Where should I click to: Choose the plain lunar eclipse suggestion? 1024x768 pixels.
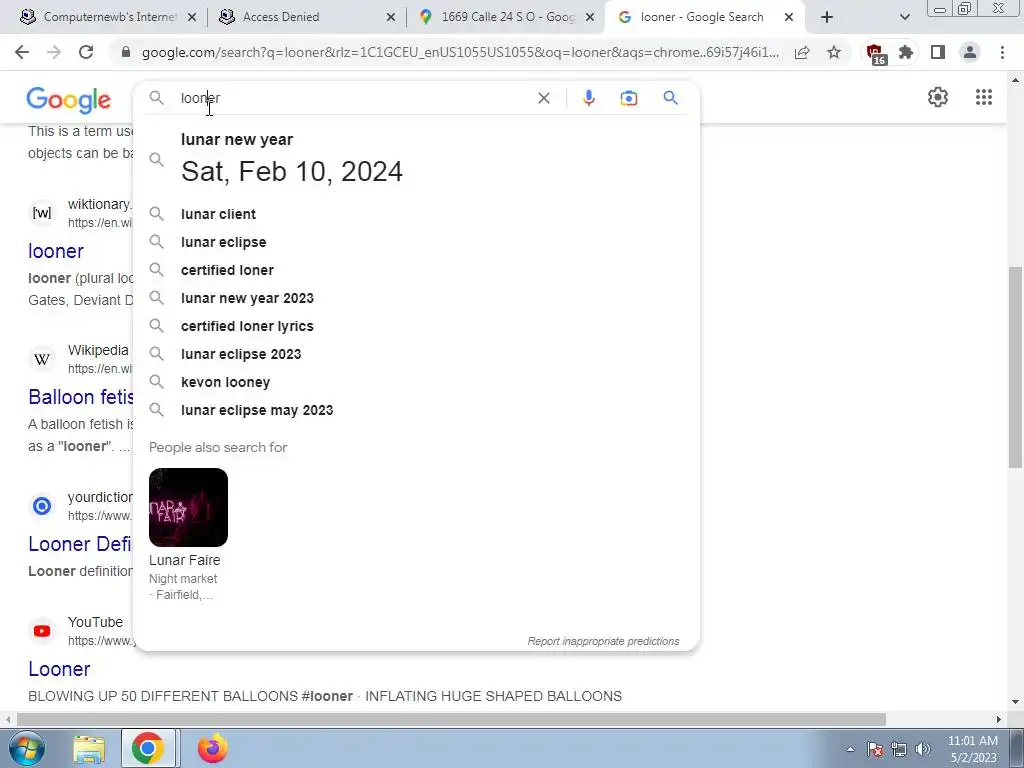click(416, 242)
